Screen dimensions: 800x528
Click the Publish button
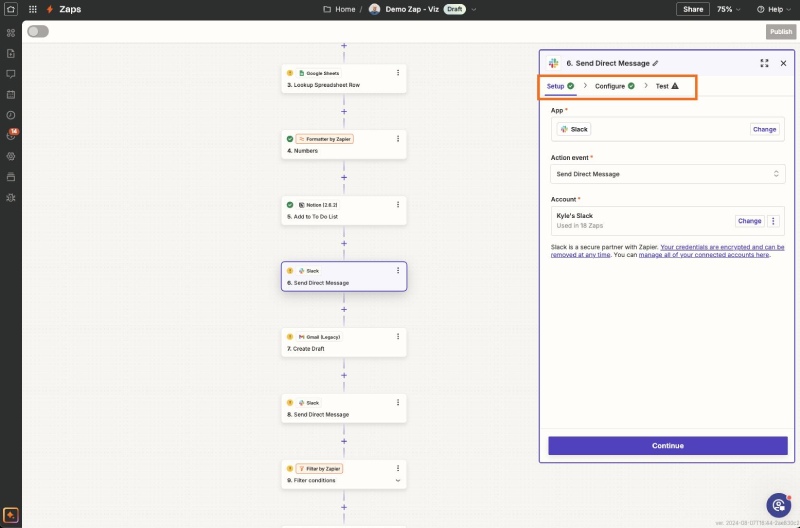coord(781,32)
